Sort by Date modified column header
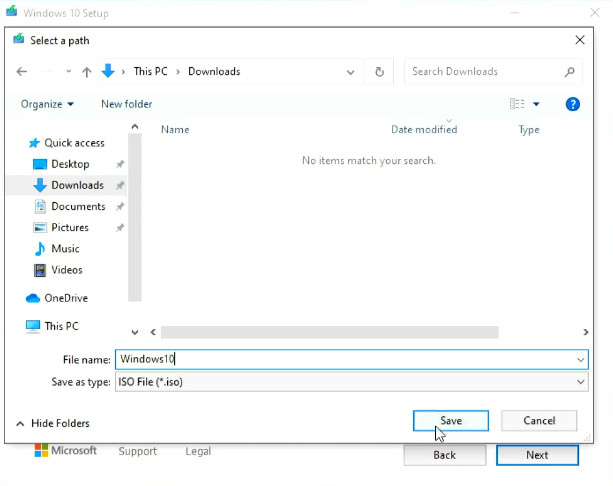613x486 pixels. [x=424, y=129]
